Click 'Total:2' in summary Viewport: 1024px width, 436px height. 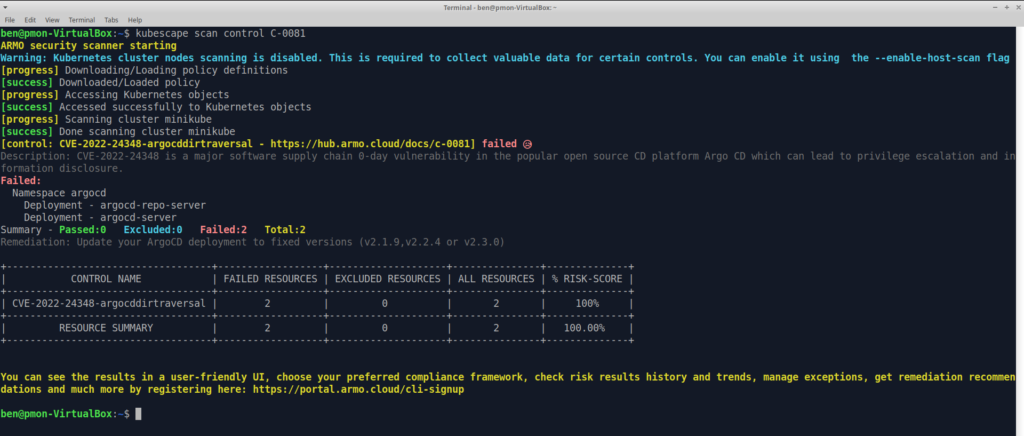(x=285, y=230)
